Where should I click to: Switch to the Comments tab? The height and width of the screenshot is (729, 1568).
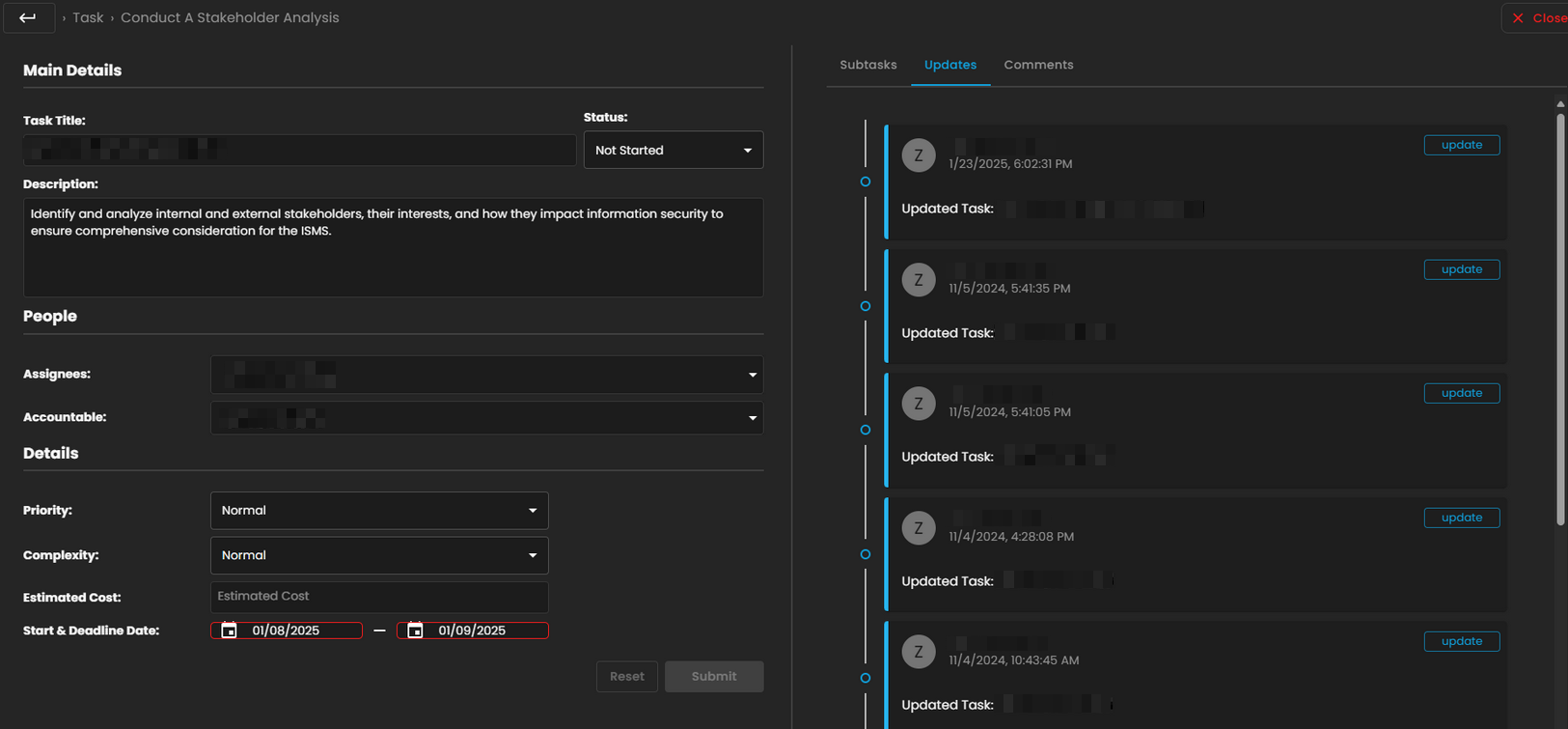point(1038,65)
